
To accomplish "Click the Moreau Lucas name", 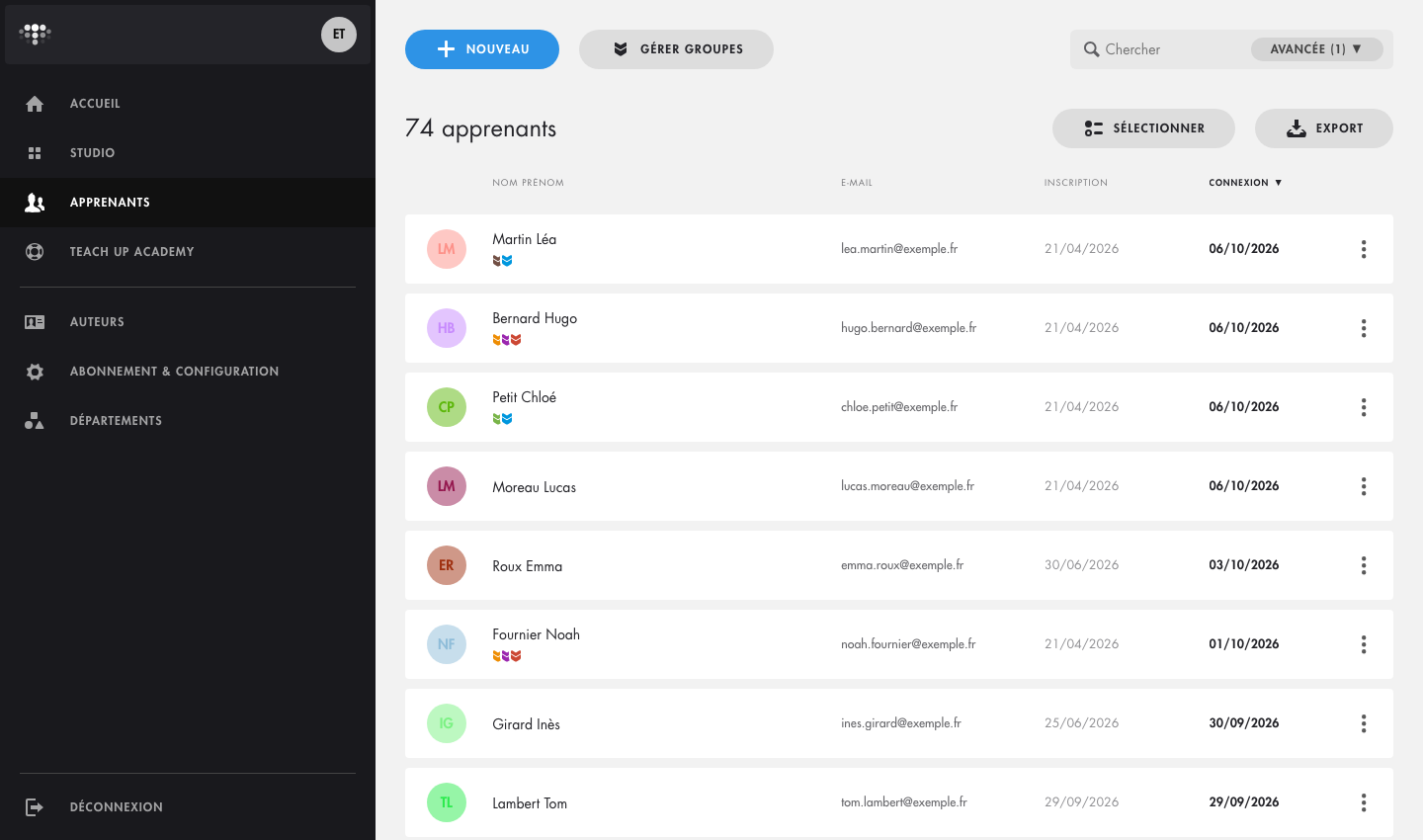I will pyautogui.click(x=534, y=487).
